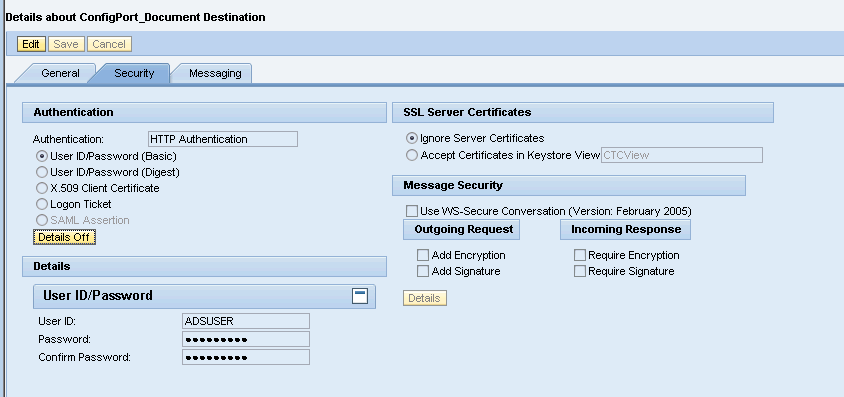Click the Outgoing Request header
The image size is (844, 397).
click(x=462, y=230)
